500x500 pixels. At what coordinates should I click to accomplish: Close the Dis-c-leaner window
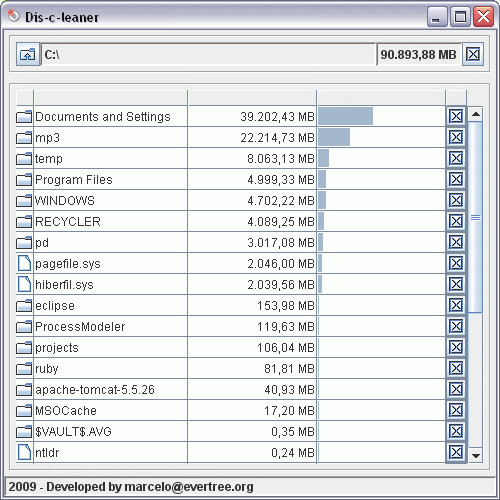[484, 17]
